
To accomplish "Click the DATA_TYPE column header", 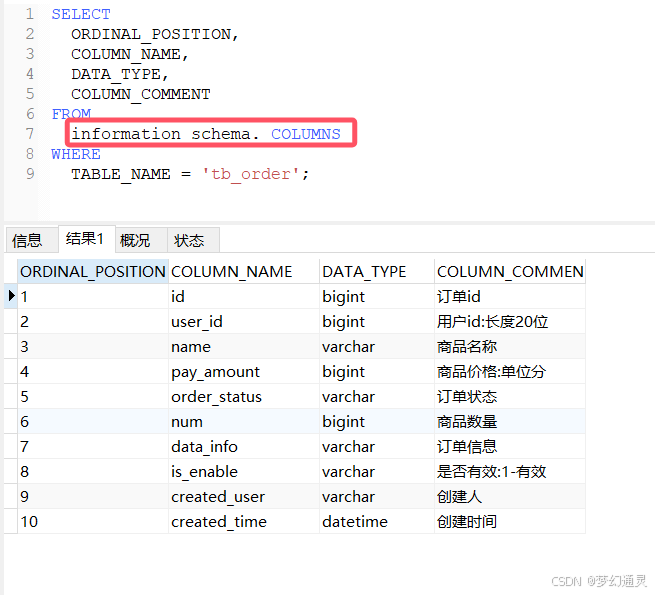I will [x=377, y=272].
